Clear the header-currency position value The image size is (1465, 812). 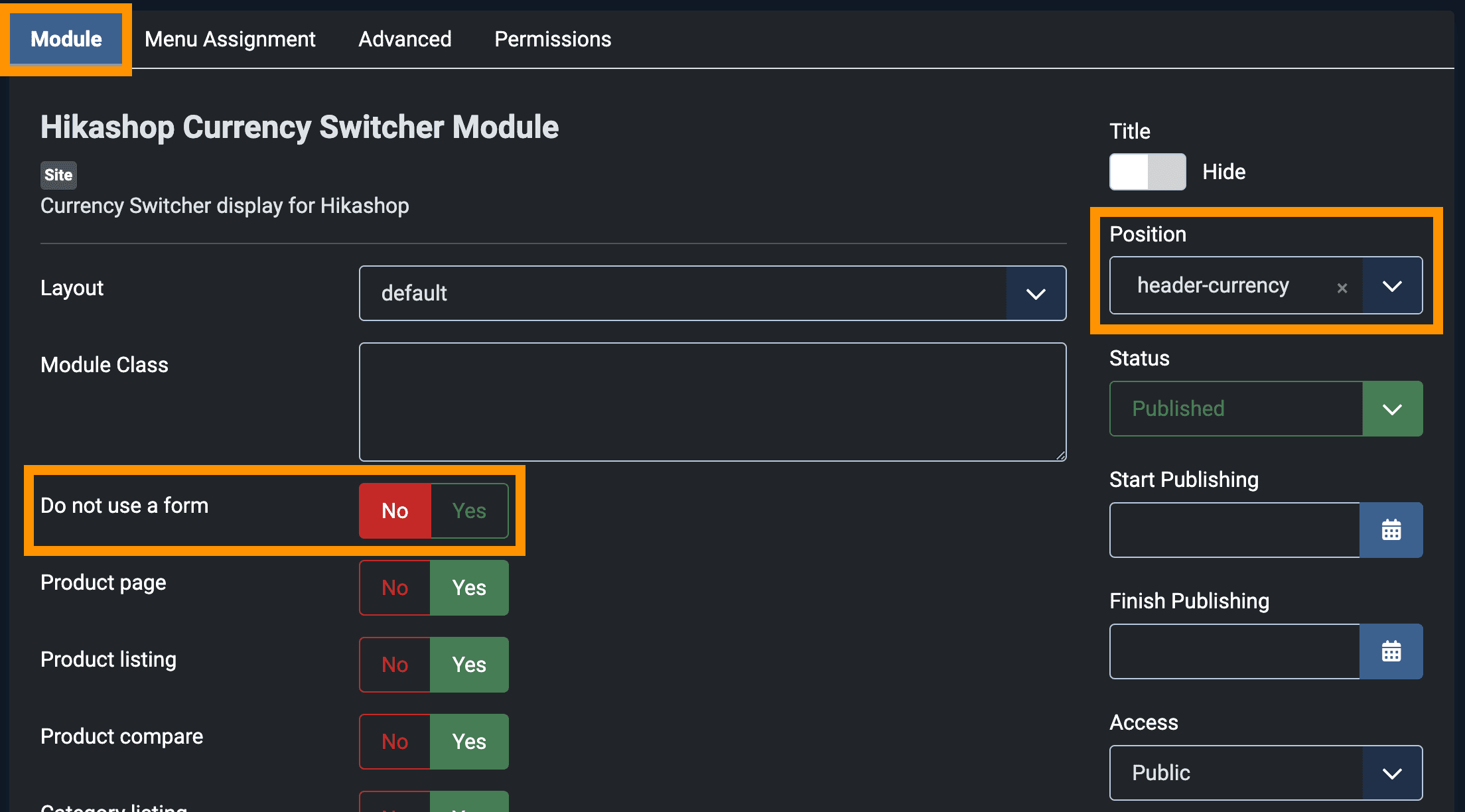[x=1342, y=288]
